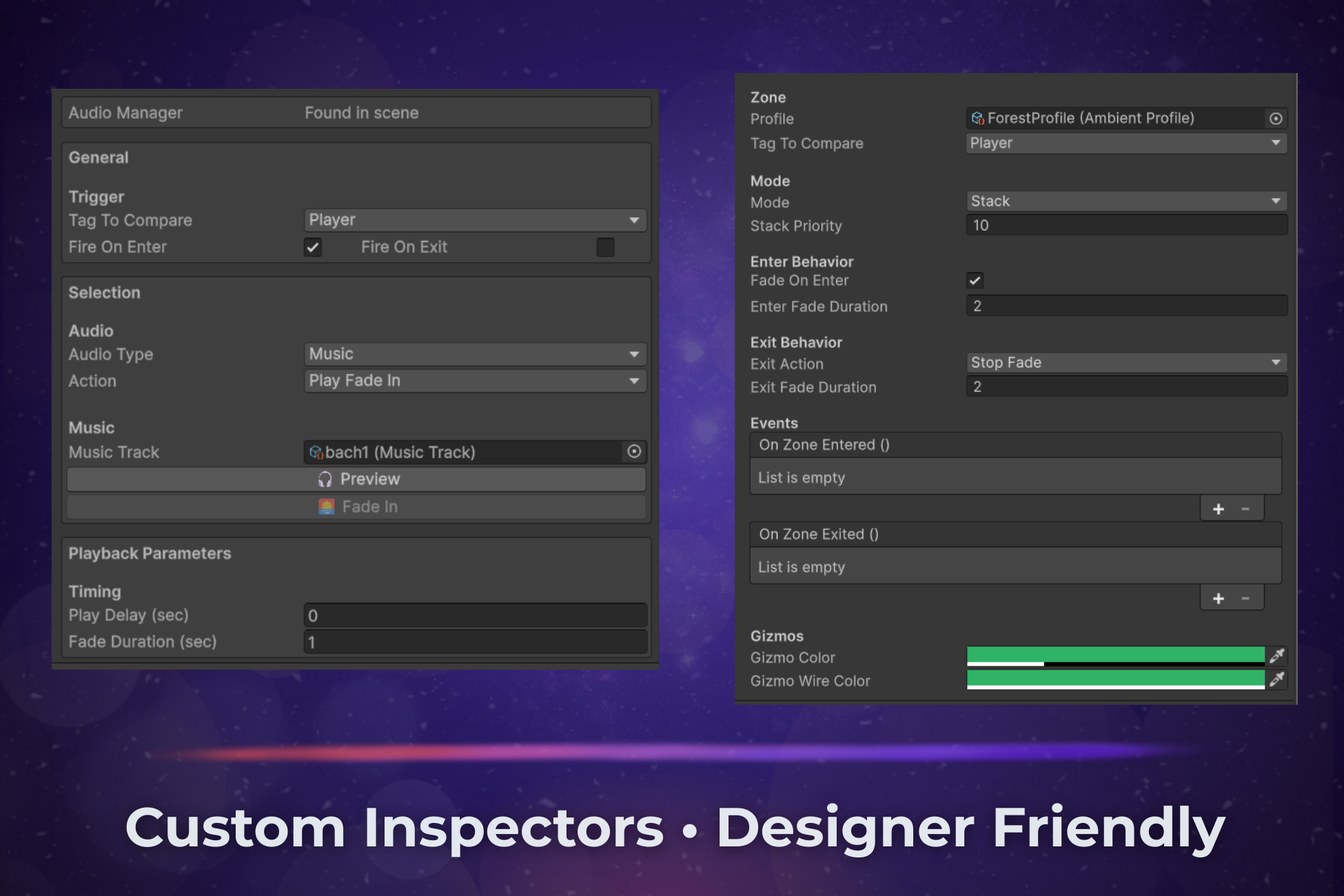Click eyedropper next to Gizmo Color
1344x896 pixels.
click(1276, 655)
